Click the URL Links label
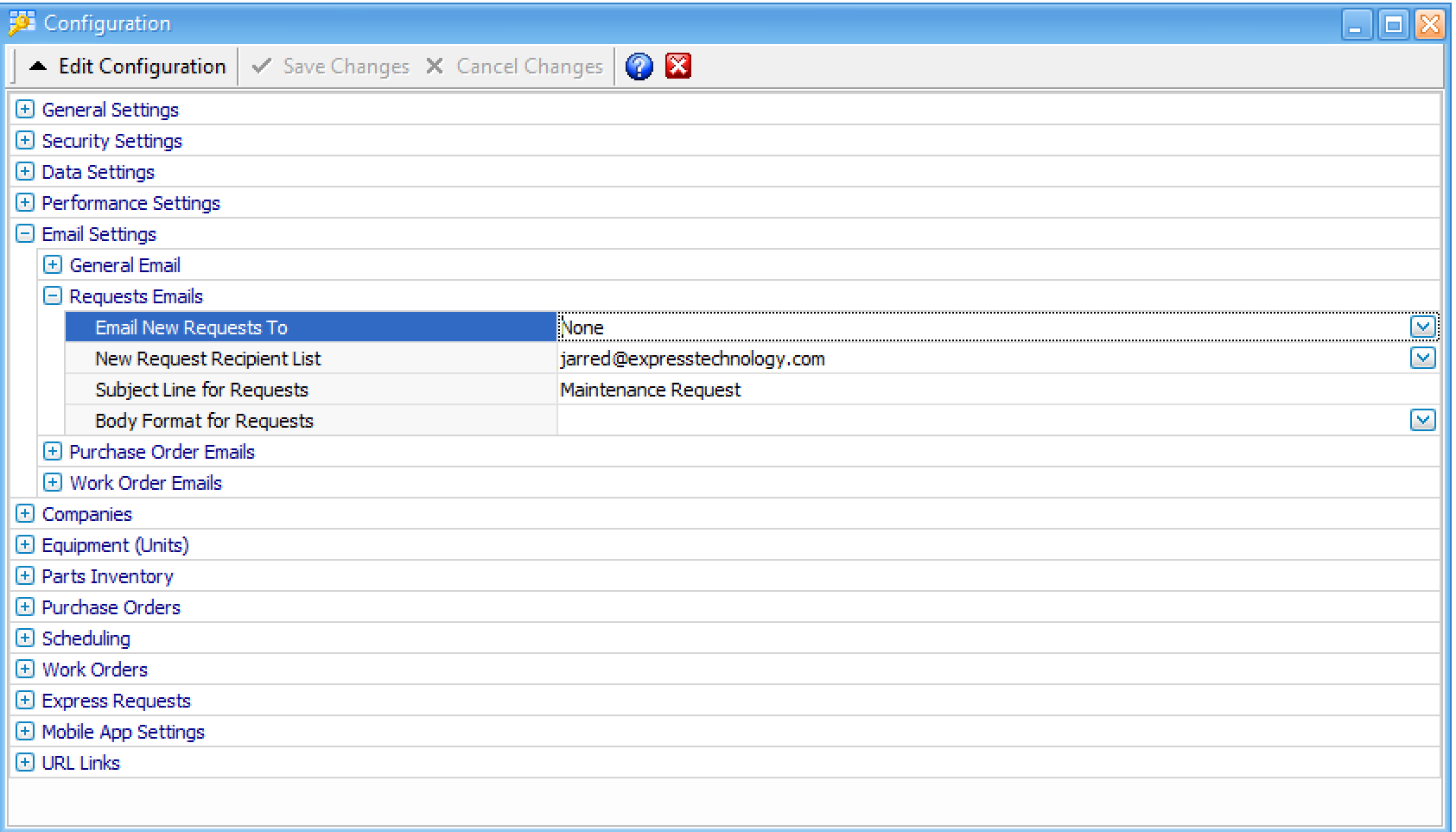Image resolution: width=1456 pixels, height=832 pixels. [x=81, y=763]
